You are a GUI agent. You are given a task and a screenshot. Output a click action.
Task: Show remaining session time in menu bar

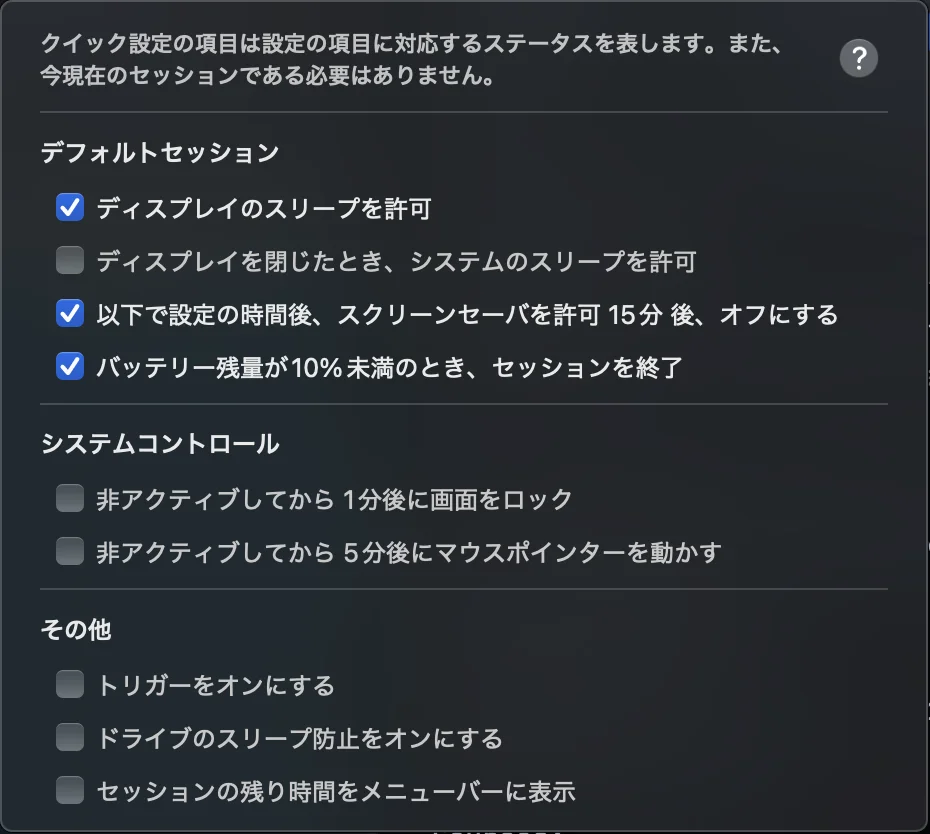click(x=69, y=790)
